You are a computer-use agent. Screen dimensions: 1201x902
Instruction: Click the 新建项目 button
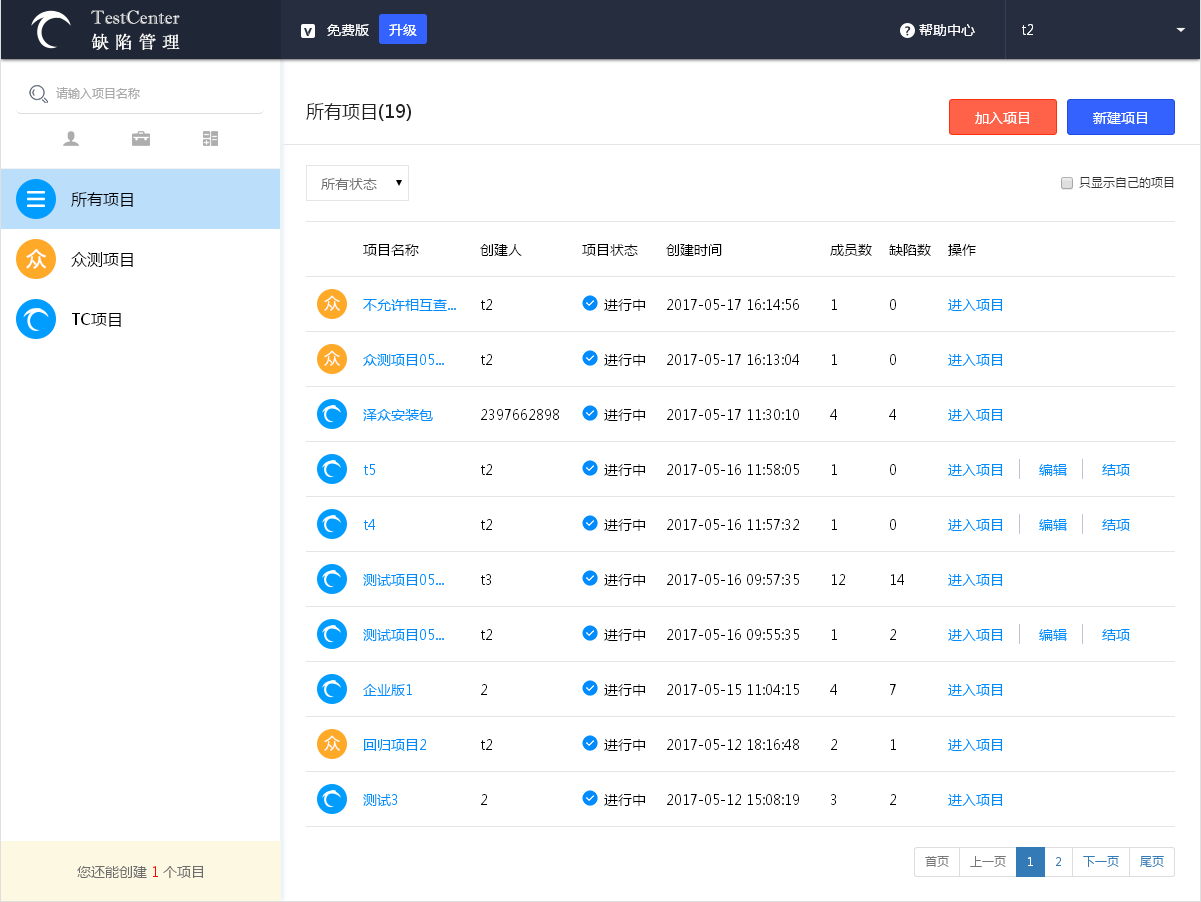click(1120, 118)
